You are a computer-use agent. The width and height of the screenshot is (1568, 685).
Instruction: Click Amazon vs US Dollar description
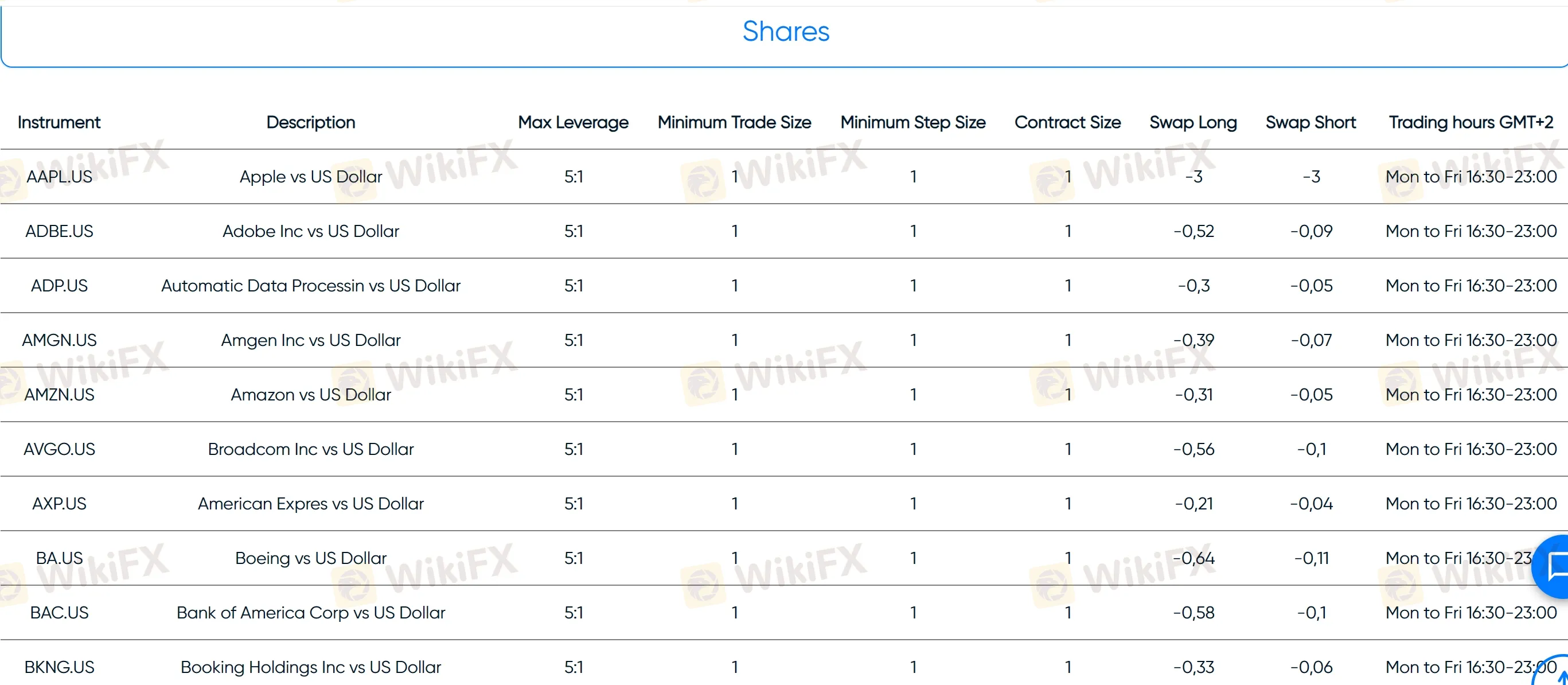(x=310, y=395)
